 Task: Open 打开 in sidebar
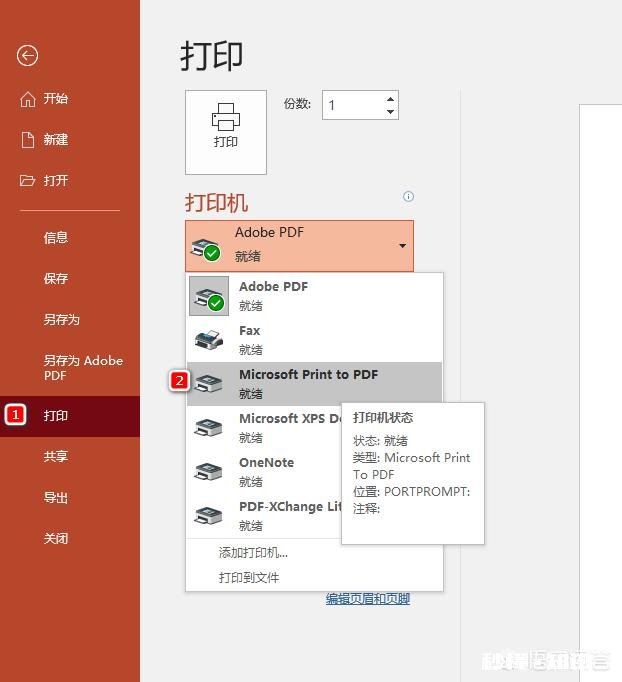pyautogui.click(x=56, y=180)
